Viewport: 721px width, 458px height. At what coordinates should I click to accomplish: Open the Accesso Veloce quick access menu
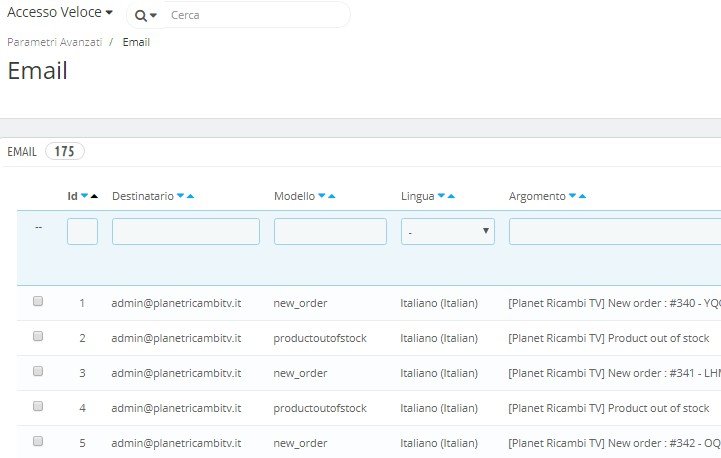[60, 12]
